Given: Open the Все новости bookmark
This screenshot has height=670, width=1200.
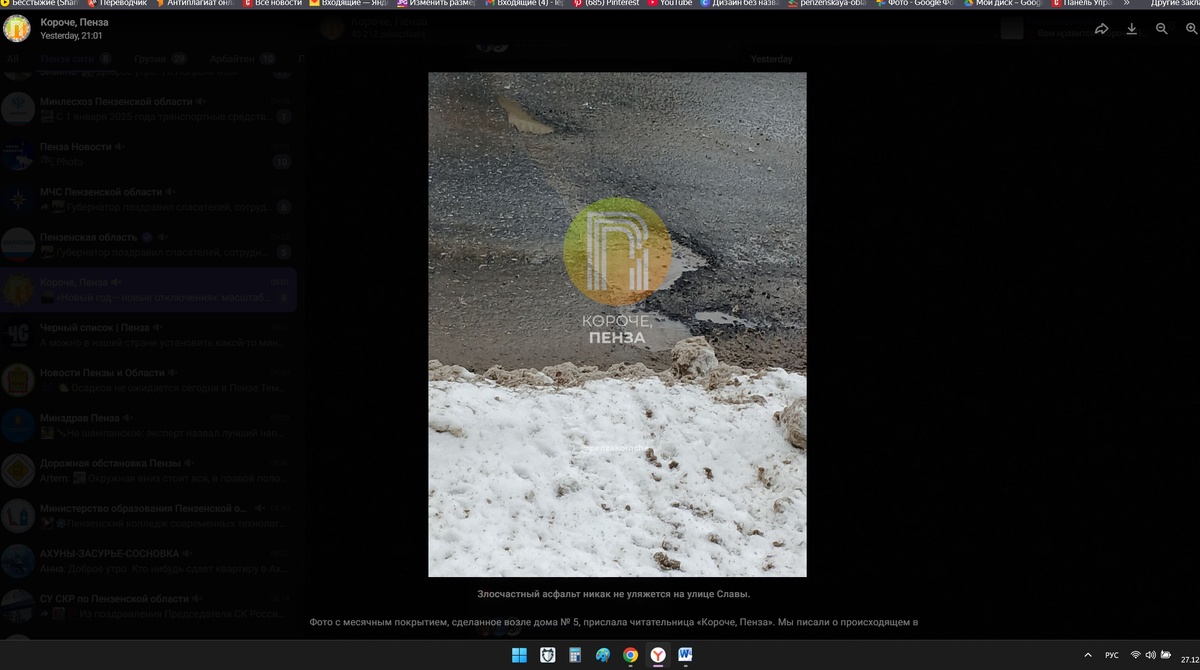Looking at the screenshot, I should [x=272, y=4].
